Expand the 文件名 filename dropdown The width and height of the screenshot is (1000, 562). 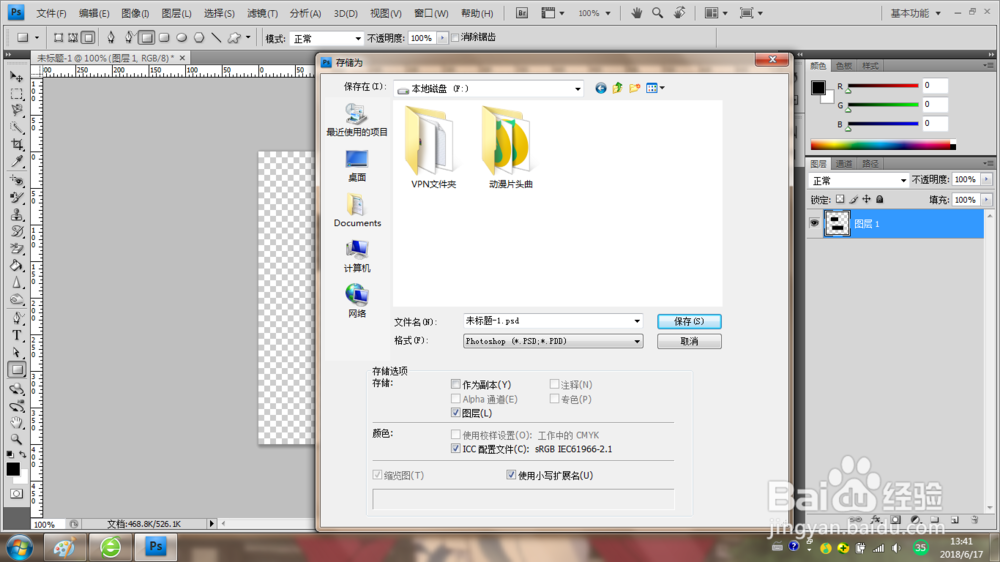pyautogui.click(x=636, y=321)
